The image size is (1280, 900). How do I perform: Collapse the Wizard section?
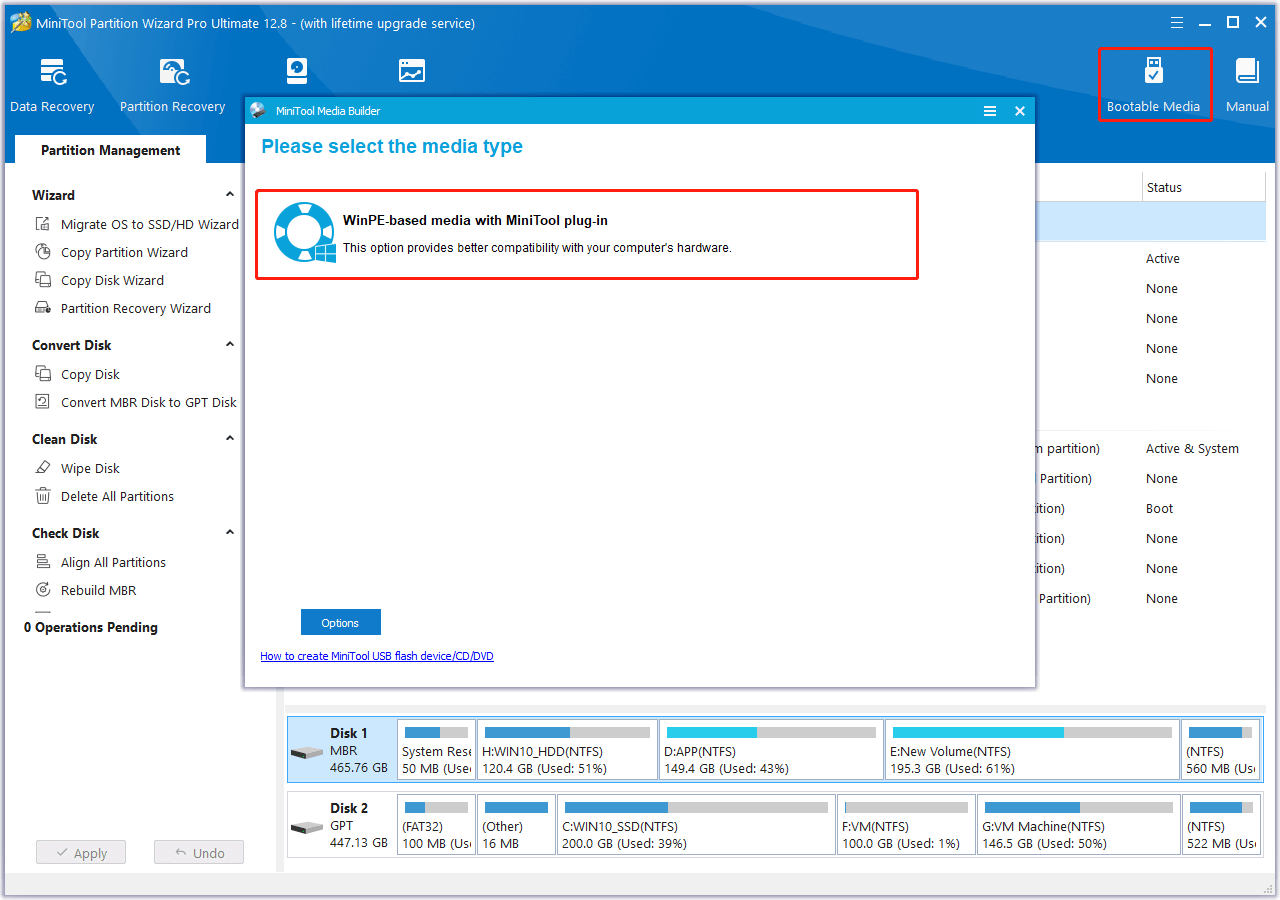tap(230, 195)
